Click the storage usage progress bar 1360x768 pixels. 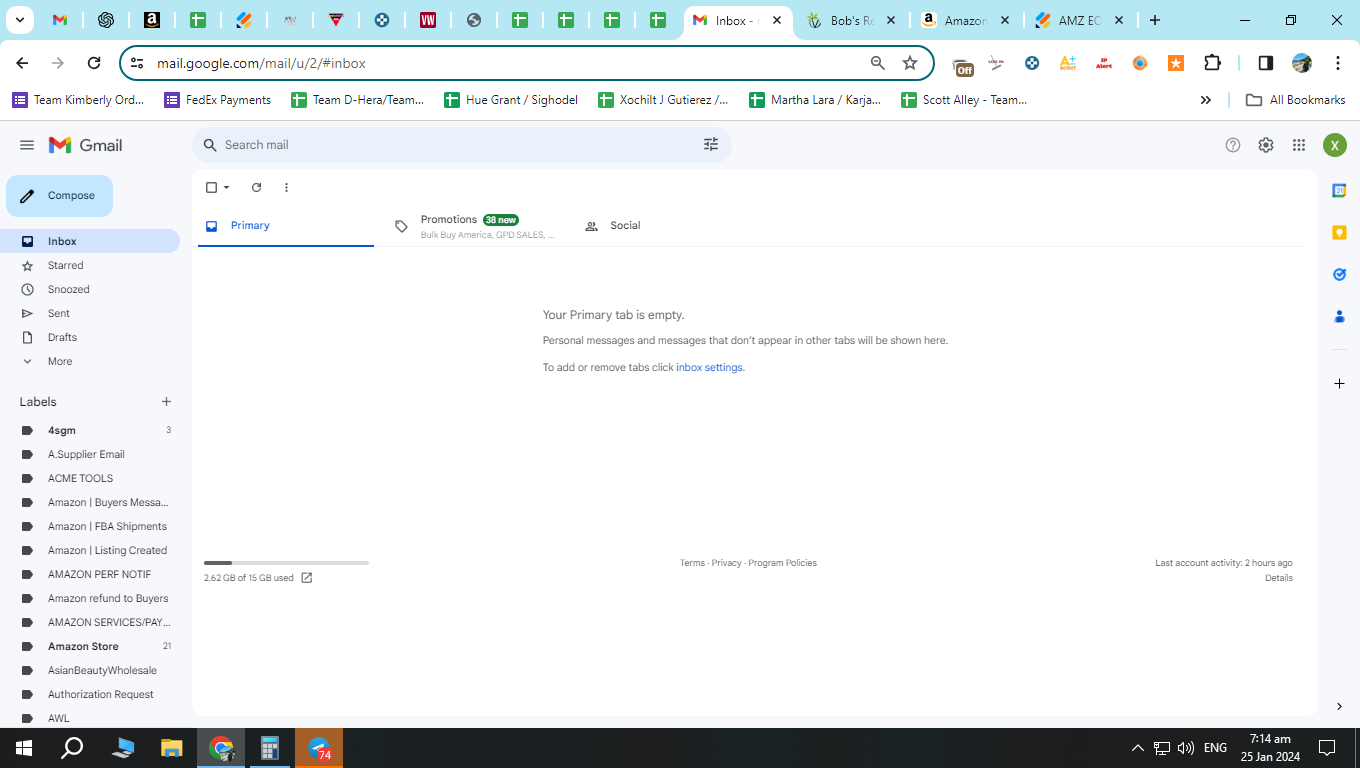[286, 563]
